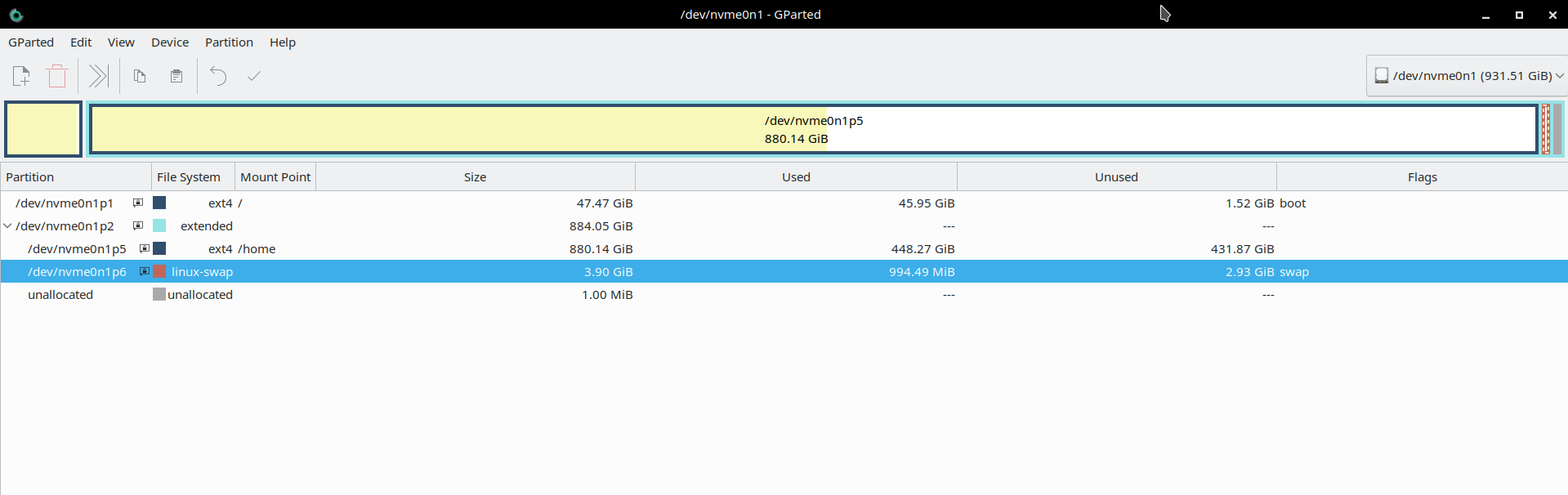
Task: Sort by the File System column header
Action: (194, 177)
